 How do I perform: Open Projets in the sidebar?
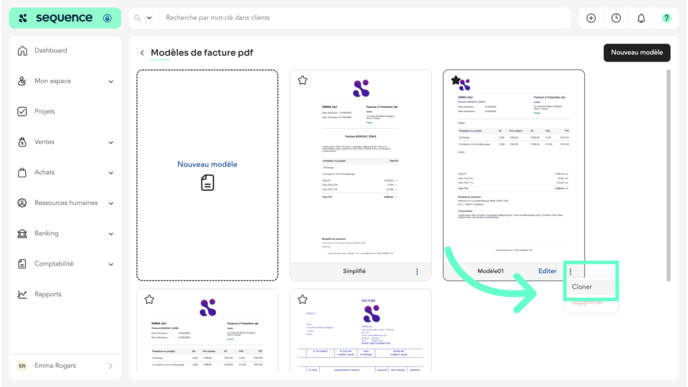point(45,111)
